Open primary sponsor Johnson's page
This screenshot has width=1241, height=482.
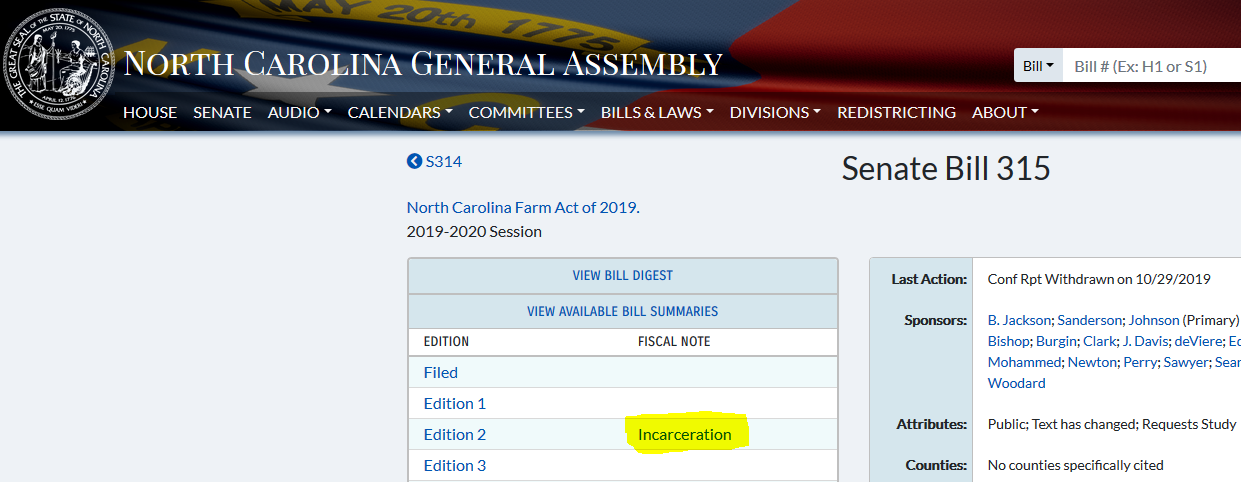(x=1154, y=320)
